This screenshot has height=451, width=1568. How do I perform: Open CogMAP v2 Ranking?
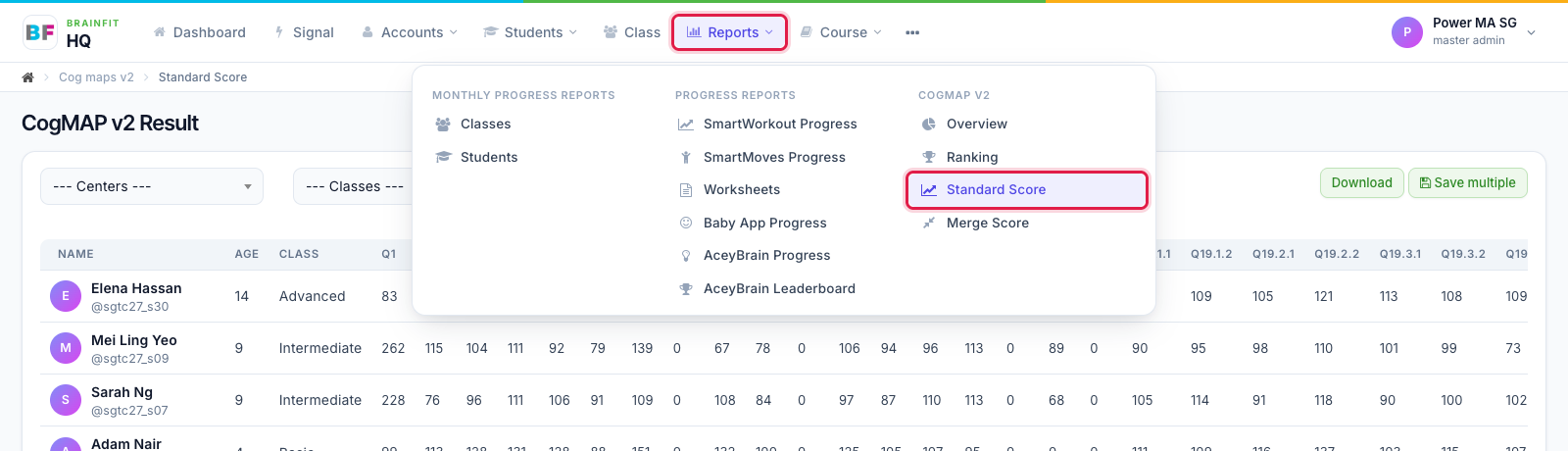point(959,157)
